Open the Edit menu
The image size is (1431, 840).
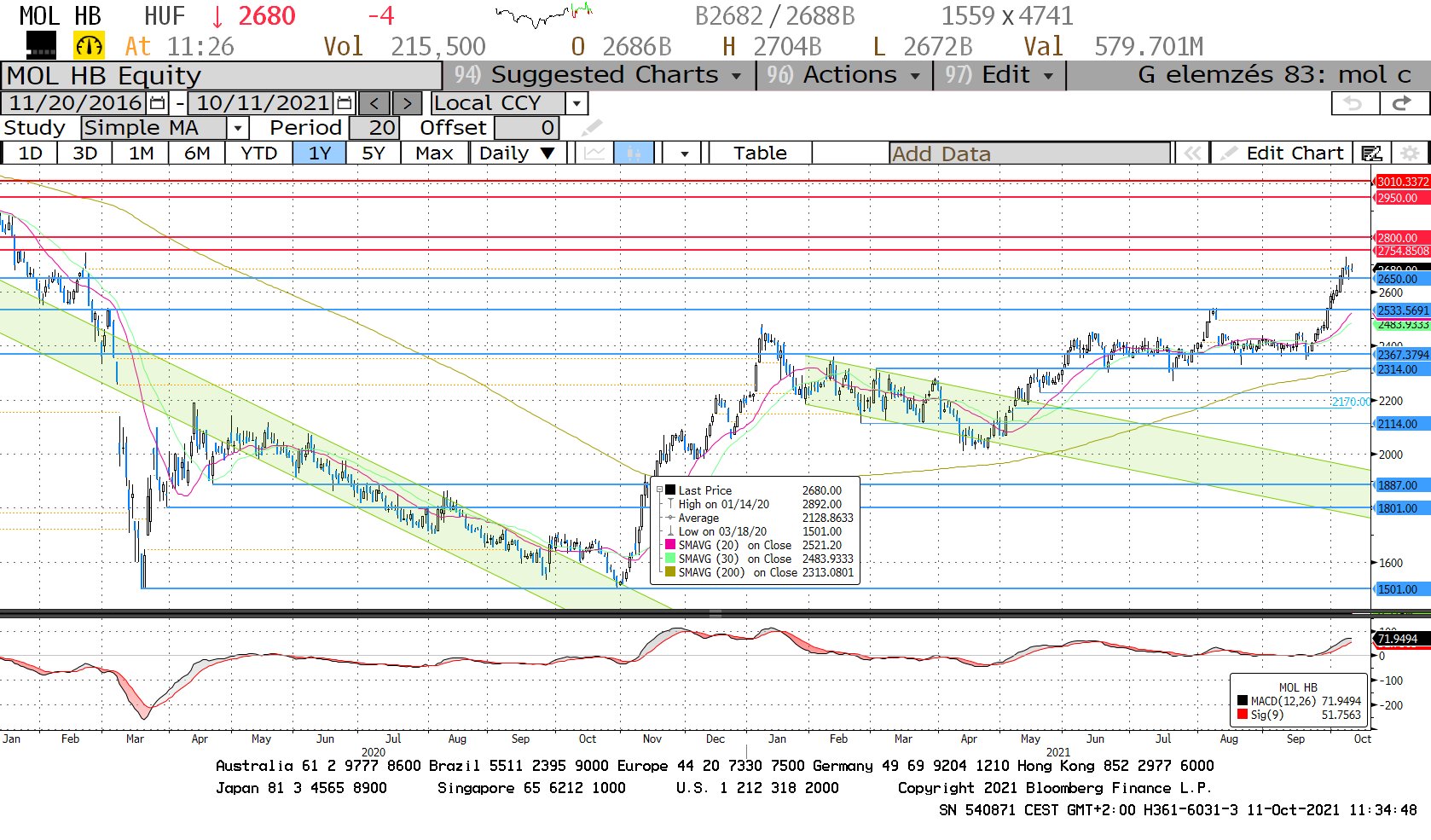pos(998,75)
